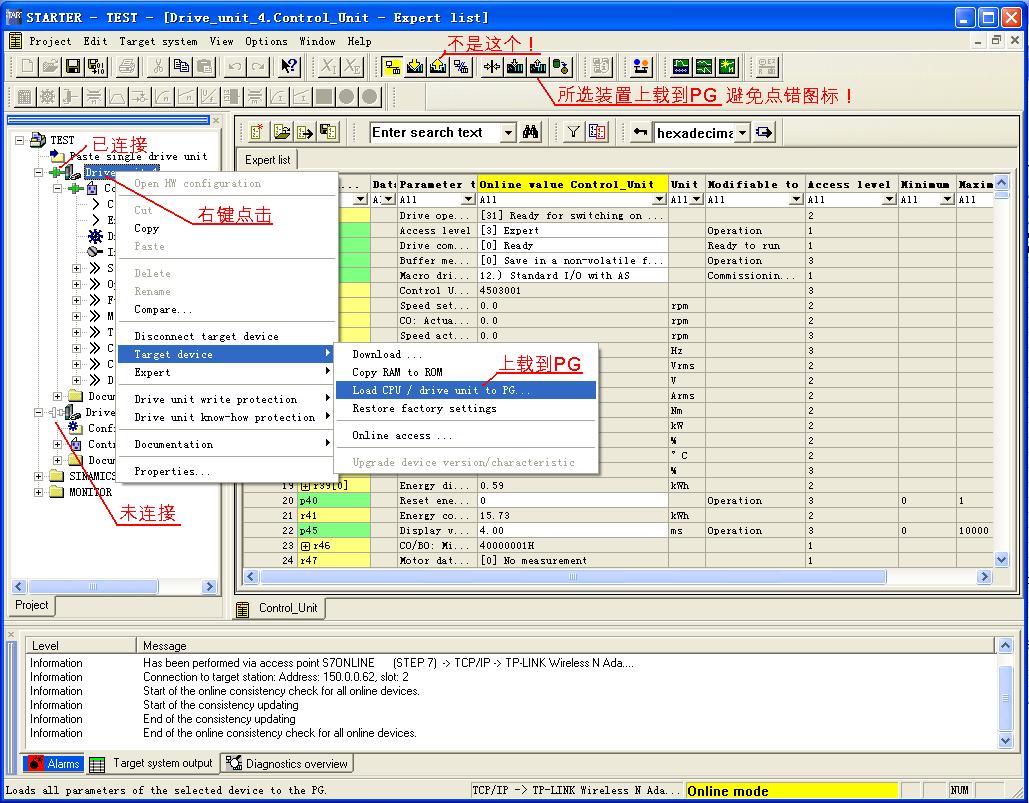The width and height of the screenshot is (1029, 803).
Task: Click the expert list horizontal scrollbar
Action: pyautogui.click(x=573, y=577)
